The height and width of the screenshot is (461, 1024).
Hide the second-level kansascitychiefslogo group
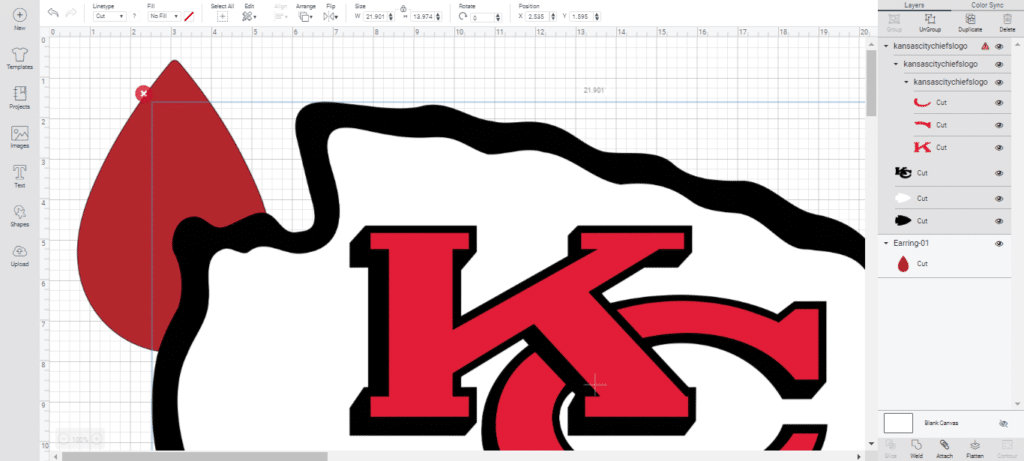(x=999, y=64)
